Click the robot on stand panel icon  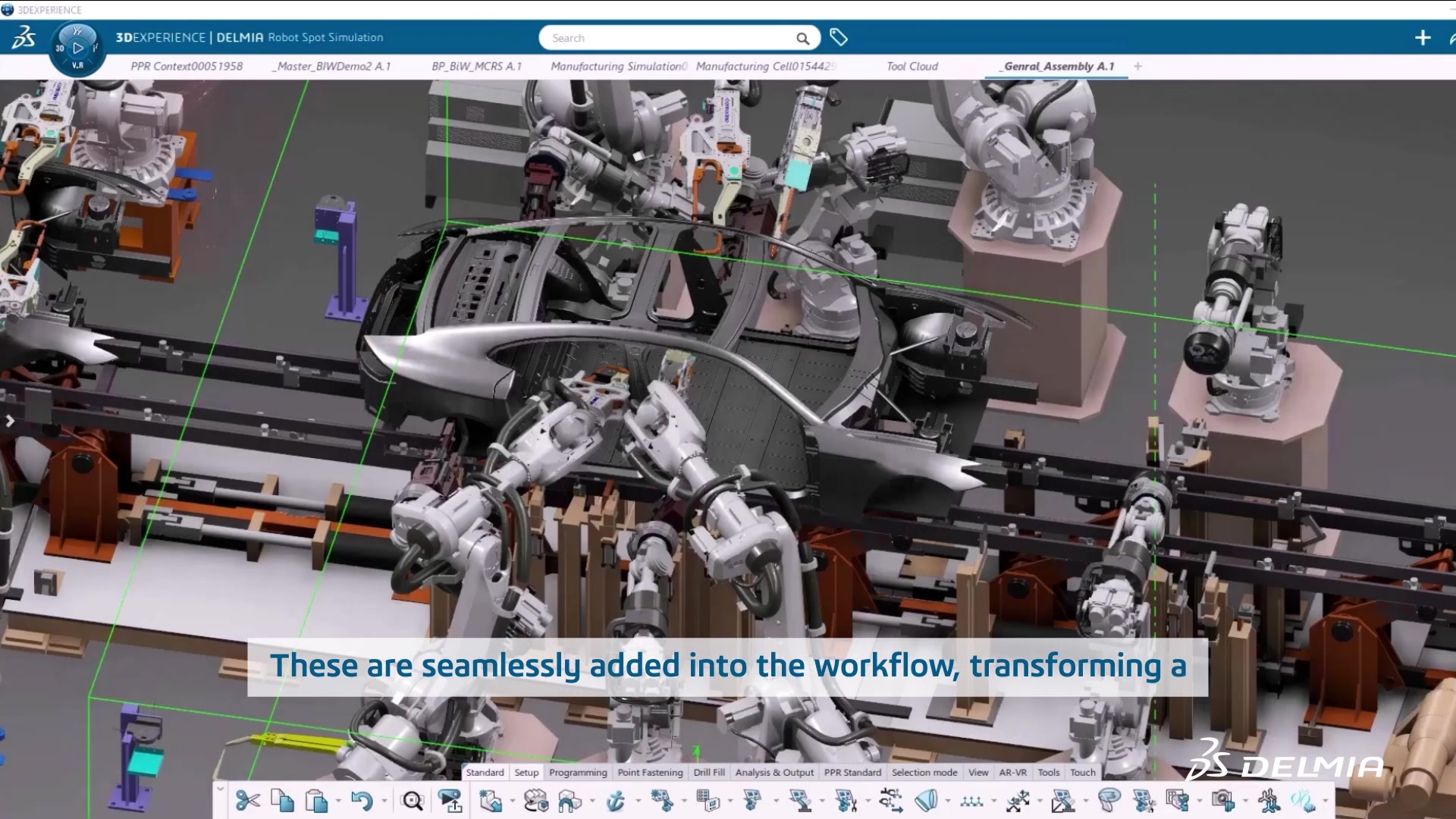click(799, 800)
